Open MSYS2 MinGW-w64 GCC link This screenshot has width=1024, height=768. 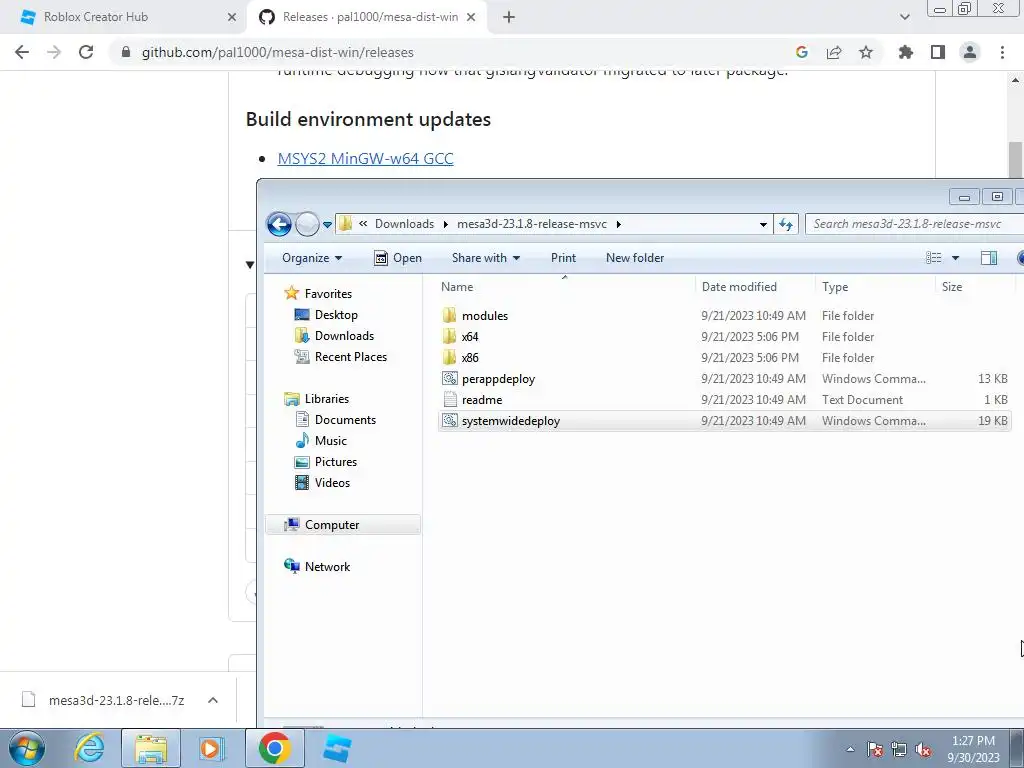[x=365, y=159]
